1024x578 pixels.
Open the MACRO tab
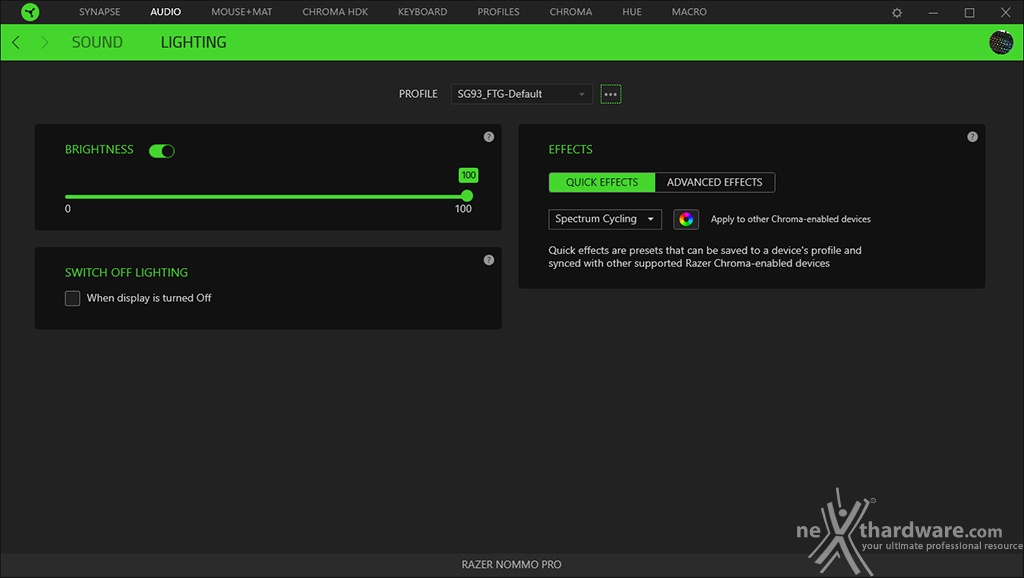click(689, 12)
